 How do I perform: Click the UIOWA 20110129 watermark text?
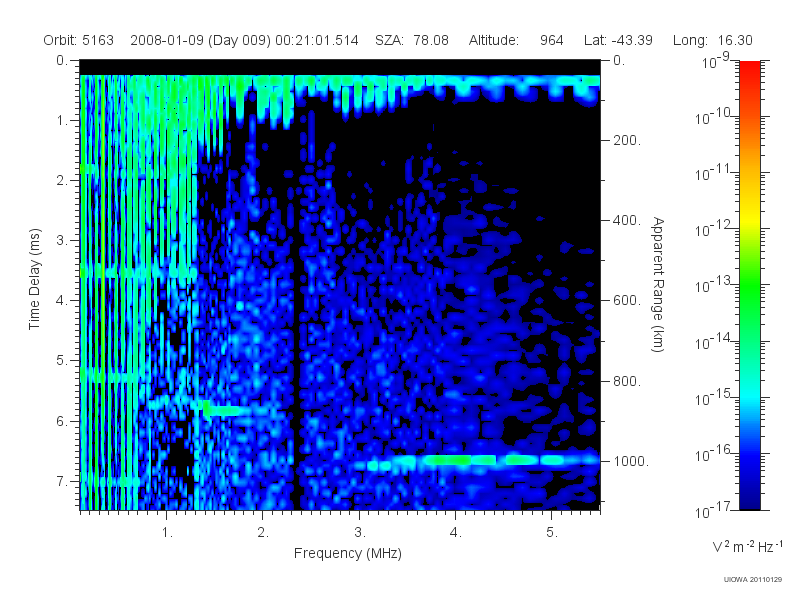(x=753, y=579)
